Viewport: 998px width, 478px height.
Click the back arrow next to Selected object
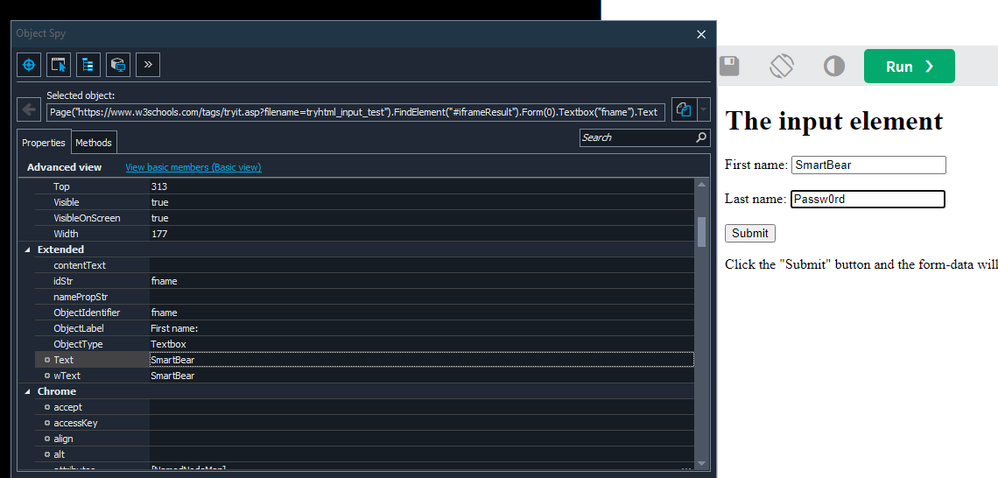28,109
